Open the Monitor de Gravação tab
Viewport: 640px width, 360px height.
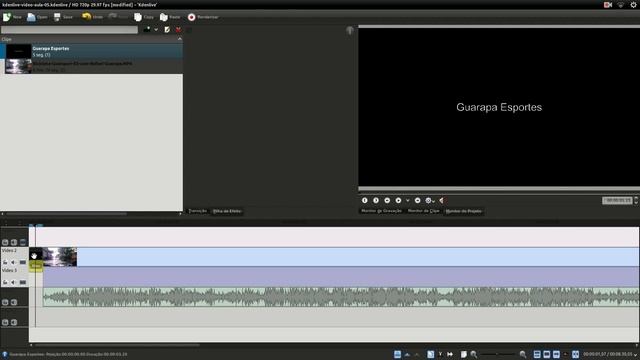tap(382, 211)
